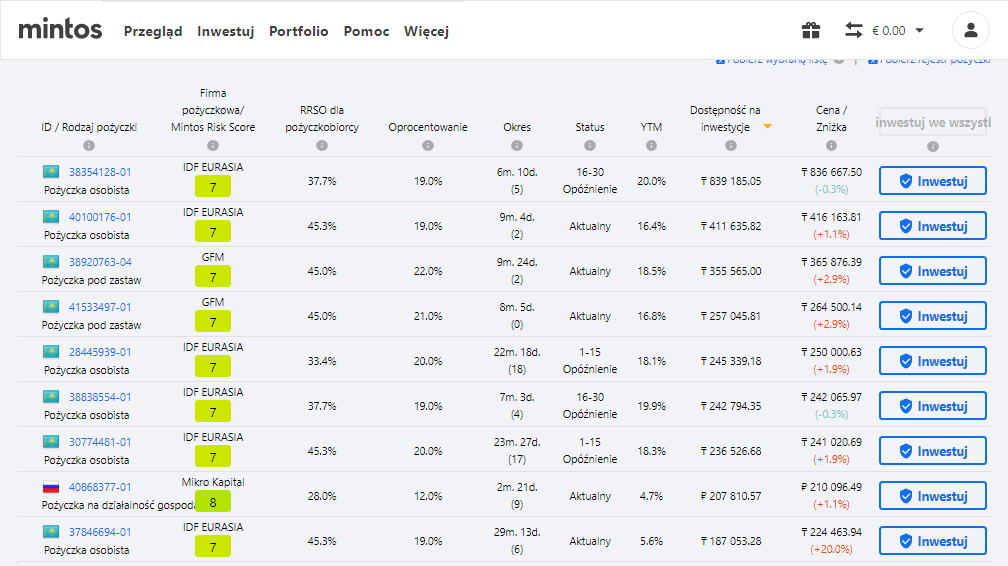The height and width of the screenshot is (566, 1008).
Task: Click Inwestuj for loan 28445939-01
Action: [933, 361]
